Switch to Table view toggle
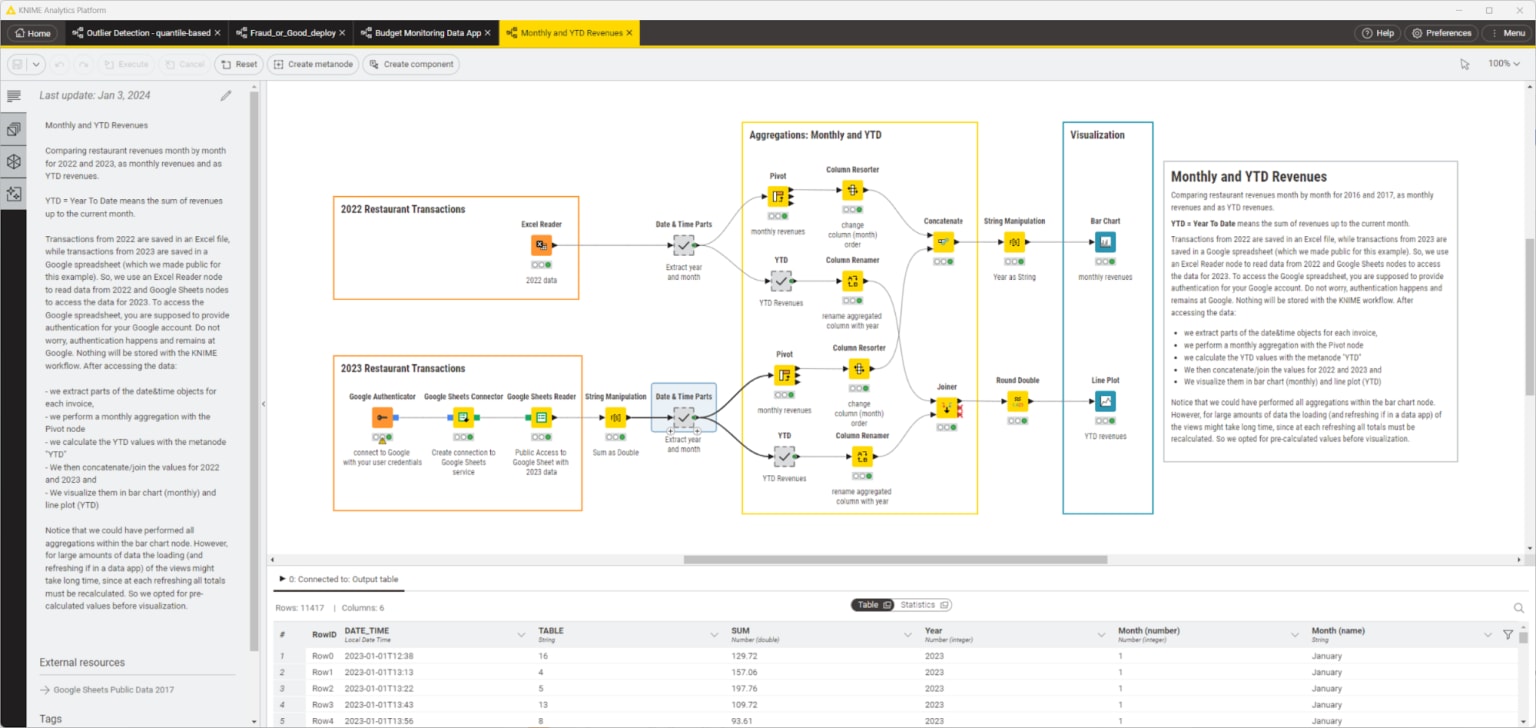 872,605
